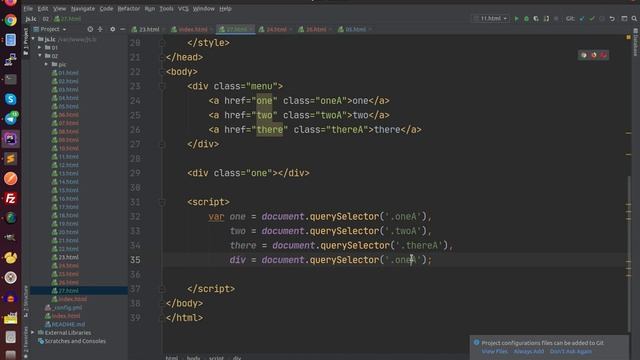
Task: Run with coverage icon in toolbar
Action: [536, 19]
